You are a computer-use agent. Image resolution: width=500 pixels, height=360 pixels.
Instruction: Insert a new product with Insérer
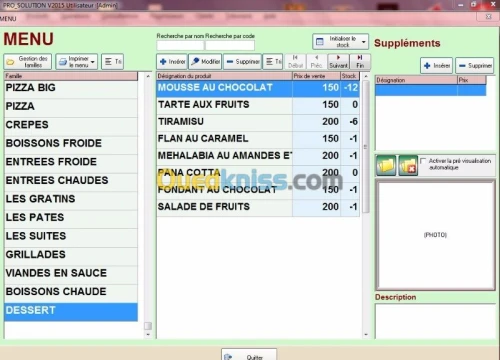point(172,62)
